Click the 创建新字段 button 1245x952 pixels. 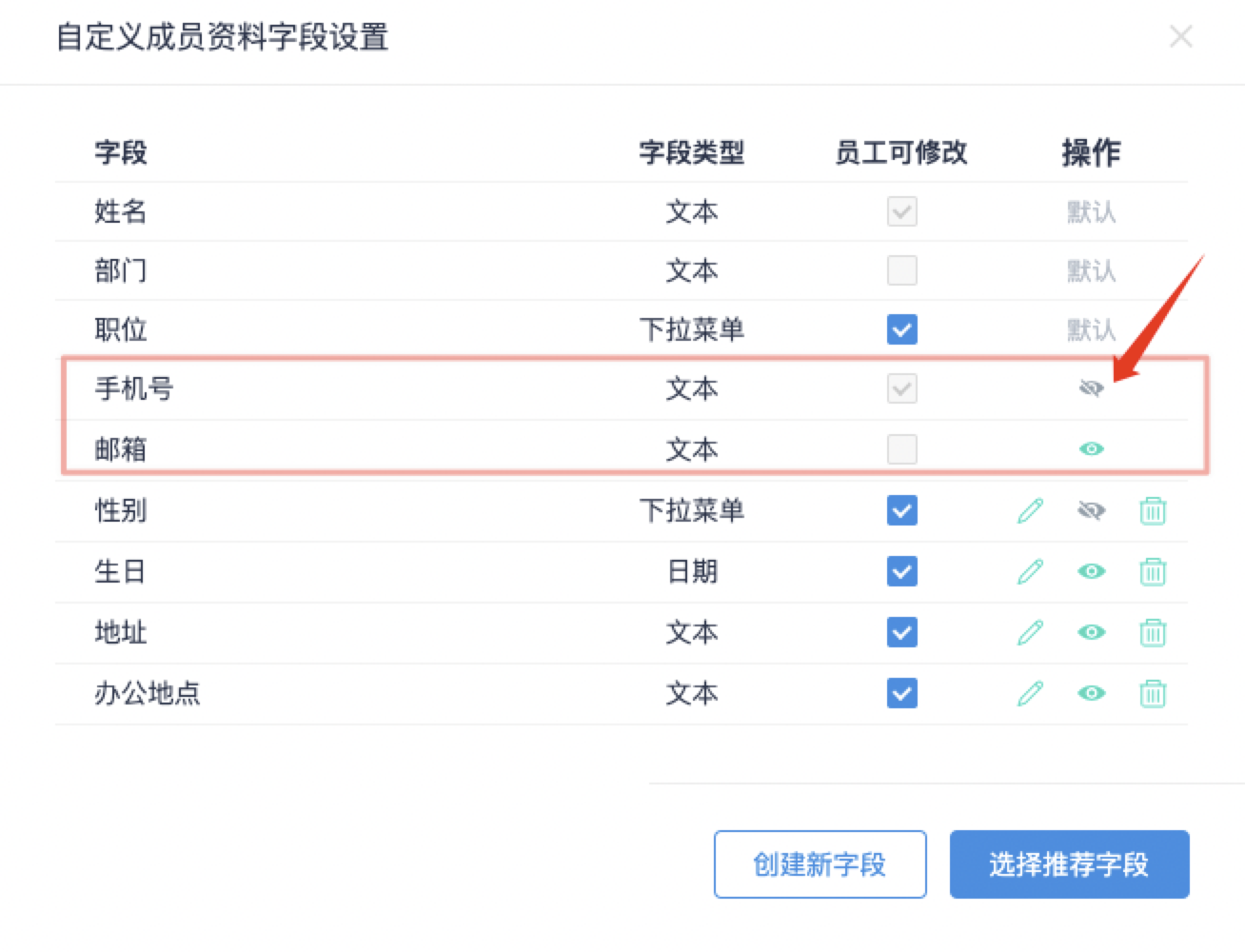820,864
